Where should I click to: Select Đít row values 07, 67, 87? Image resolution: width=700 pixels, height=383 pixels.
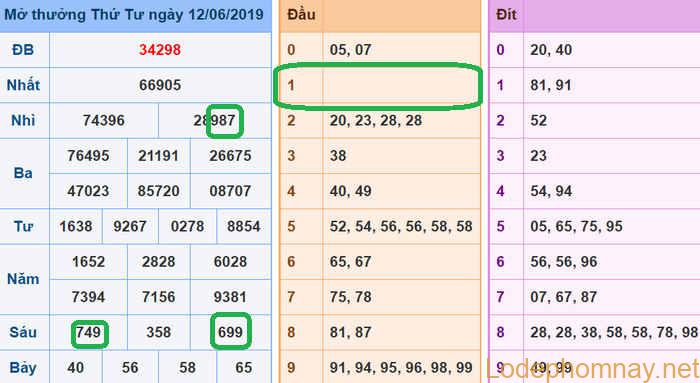tap(564, 296)
